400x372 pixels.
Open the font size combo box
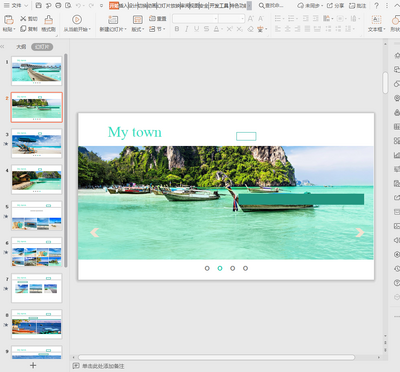click(232, 19)
